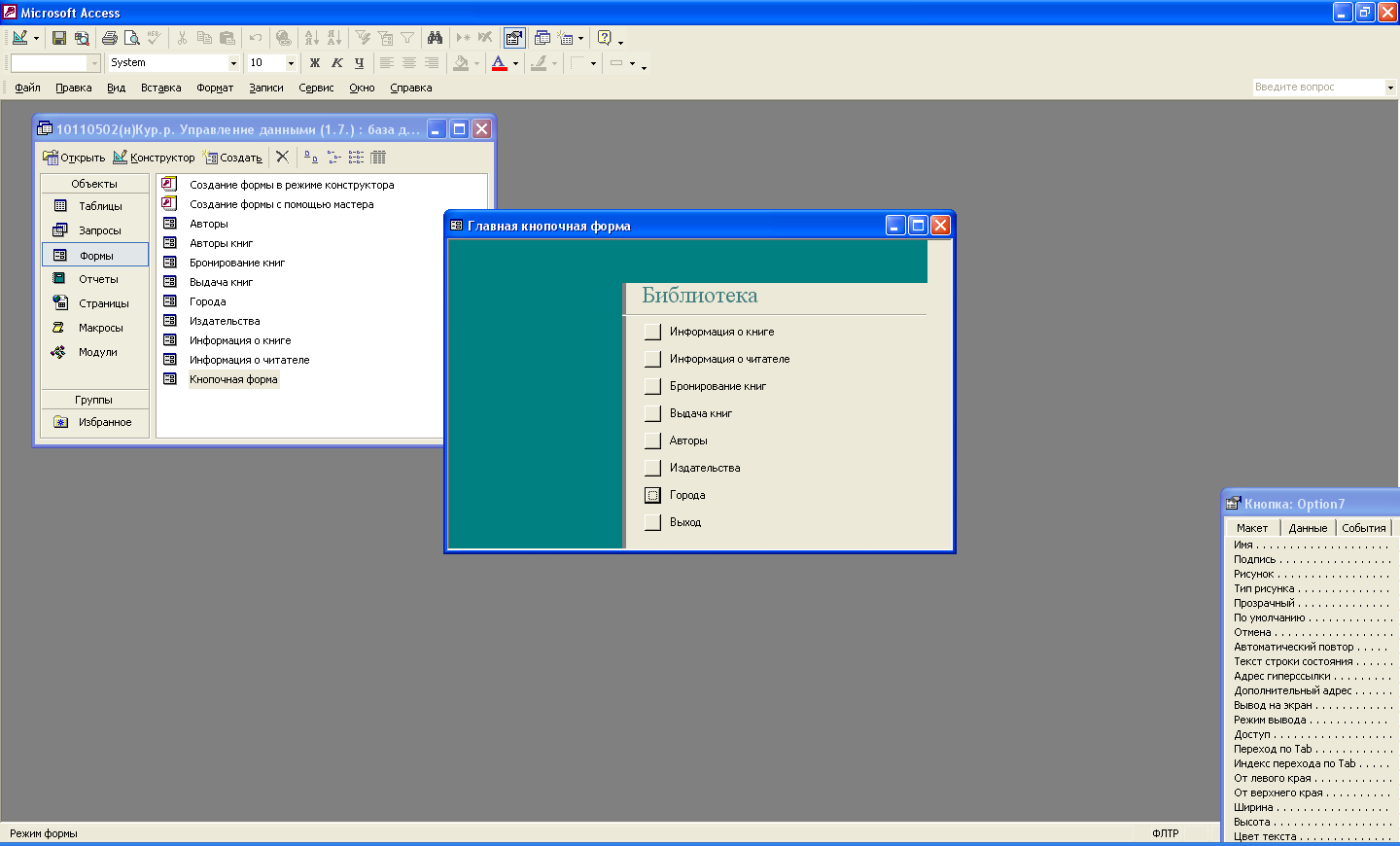The image size is (1400, 846).
Task: Click the Введите вопрос help input field
Action: coord(1317,88)
